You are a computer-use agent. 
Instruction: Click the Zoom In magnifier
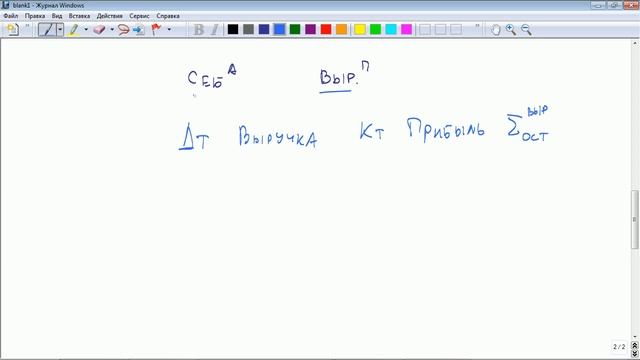[511, 29]
